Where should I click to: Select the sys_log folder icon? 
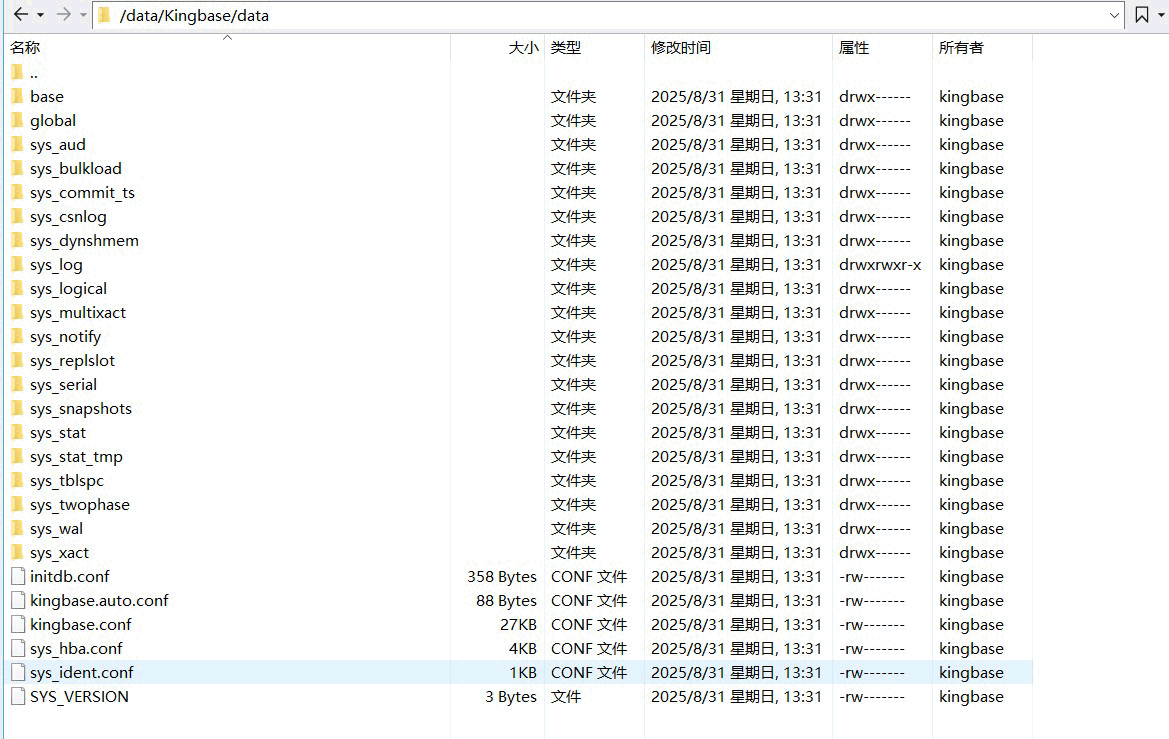[x=18, y=264]
